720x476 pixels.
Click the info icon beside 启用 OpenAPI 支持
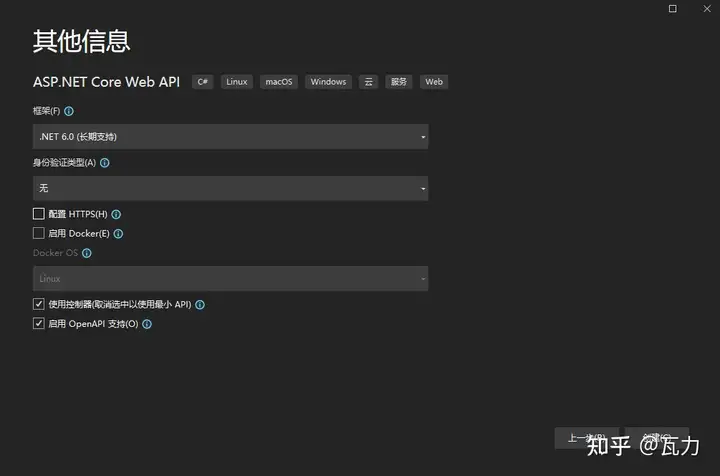tap(147, 325)
